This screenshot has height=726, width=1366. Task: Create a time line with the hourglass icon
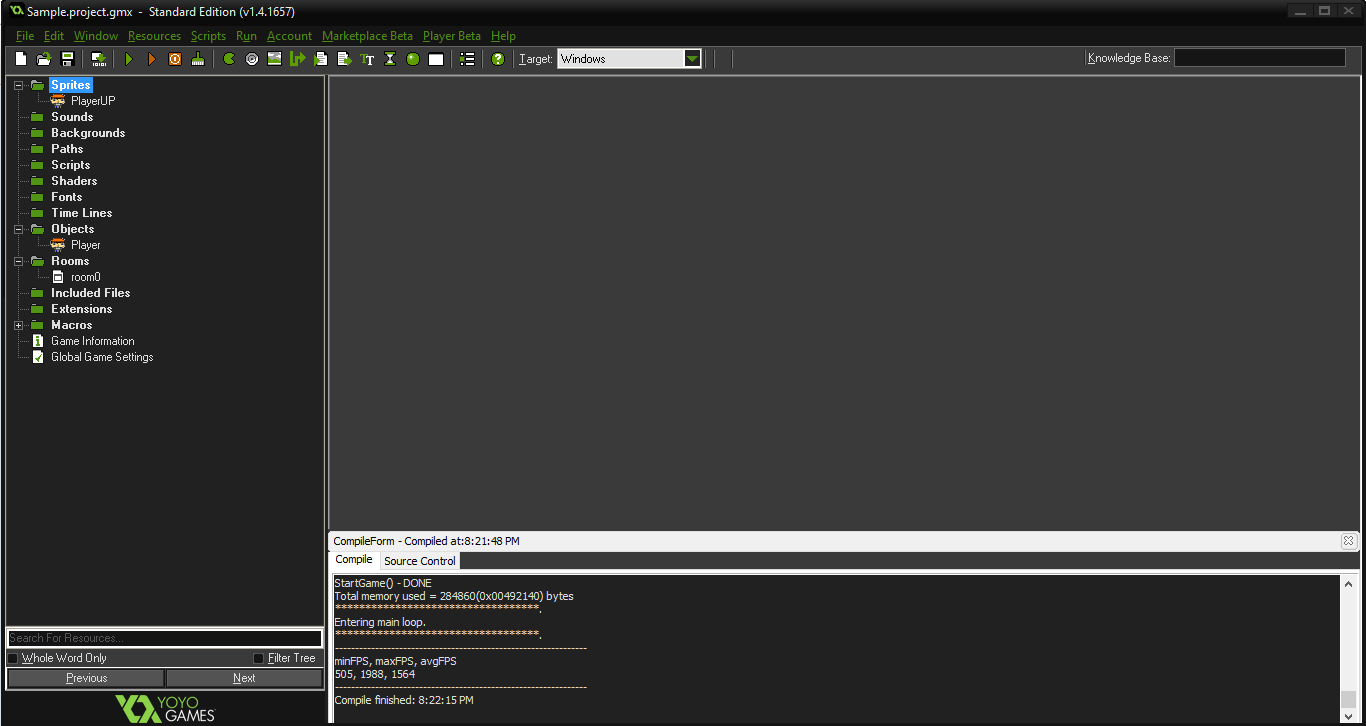click(390, 59)
